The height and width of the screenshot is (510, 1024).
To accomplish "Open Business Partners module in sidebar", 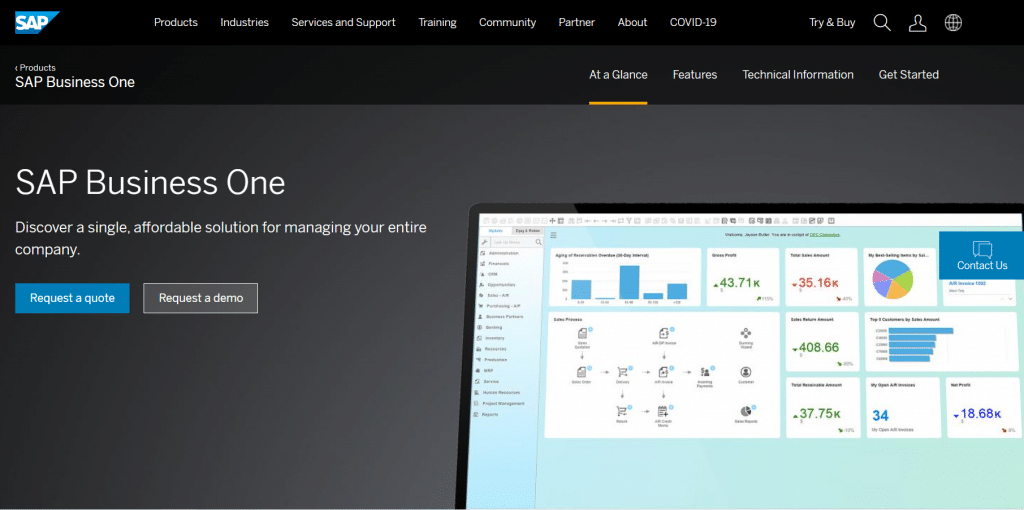I will (505, 317).
